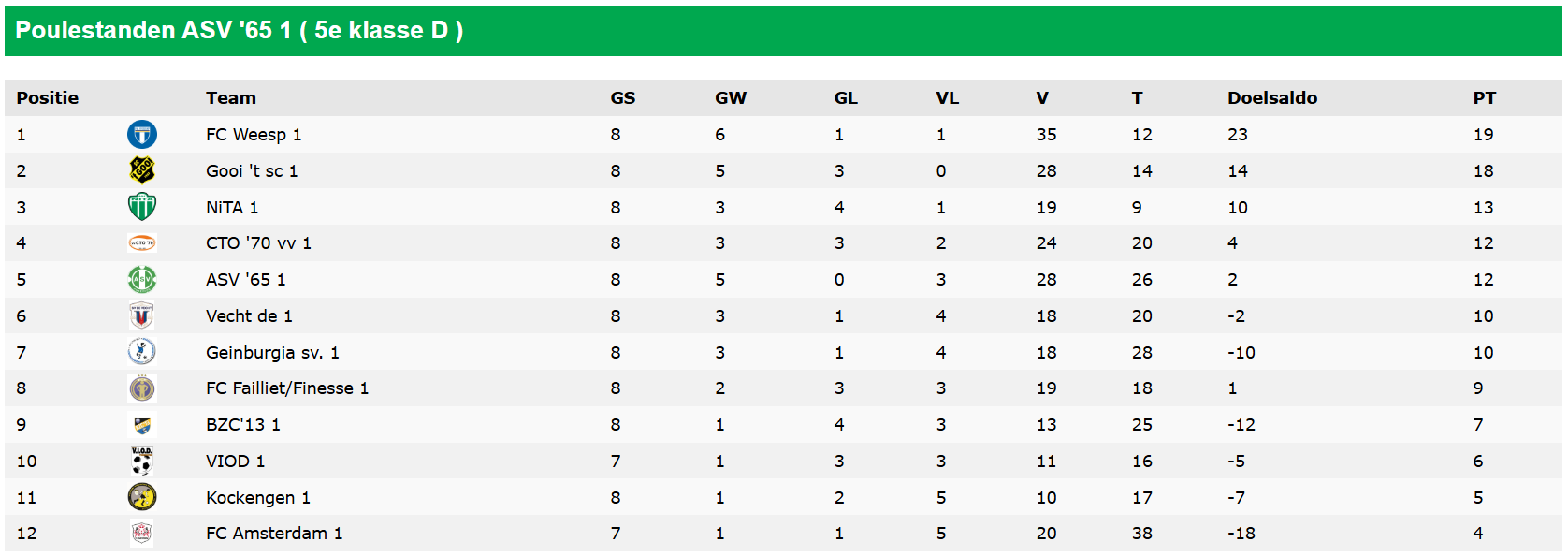Click the NiTA 1 green shield logo
1568x557 pixels.
(x=142, y=207)
